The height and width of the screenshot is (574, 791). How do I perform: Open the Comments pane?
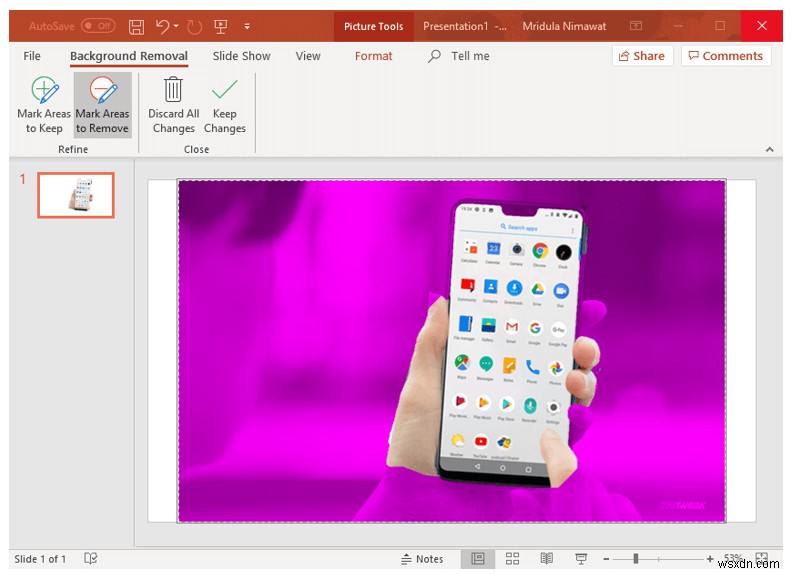pyautogui.click(x=726, y=56)
